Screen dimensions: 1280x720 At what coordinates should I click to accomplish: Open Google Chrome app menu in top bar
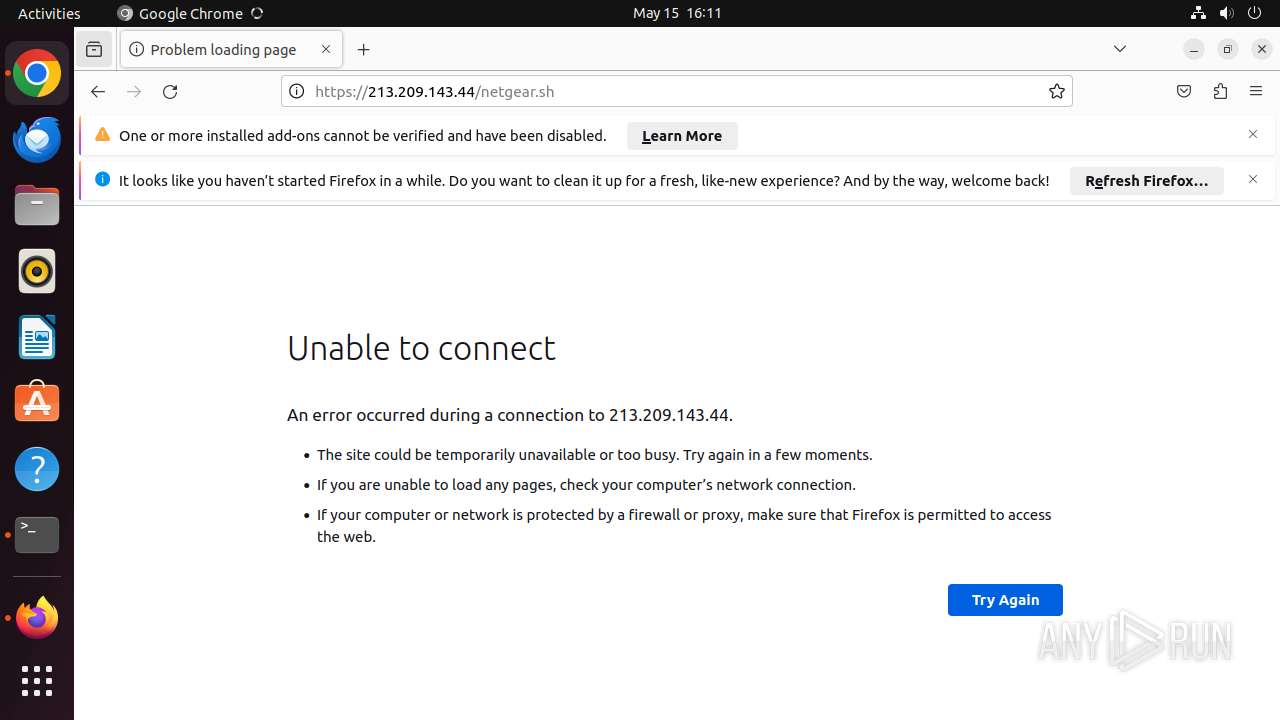[190, 13]
